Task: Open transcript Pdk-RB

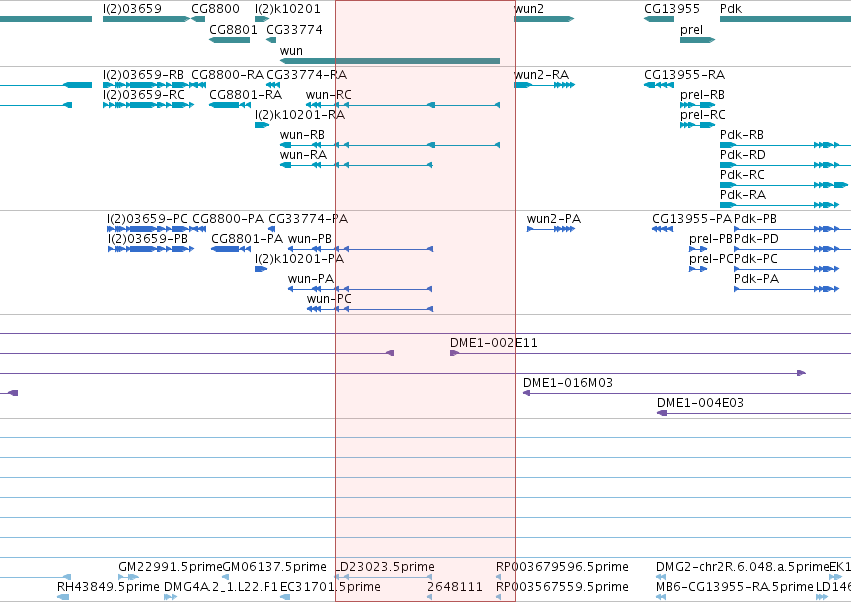Action: [741, 135]
